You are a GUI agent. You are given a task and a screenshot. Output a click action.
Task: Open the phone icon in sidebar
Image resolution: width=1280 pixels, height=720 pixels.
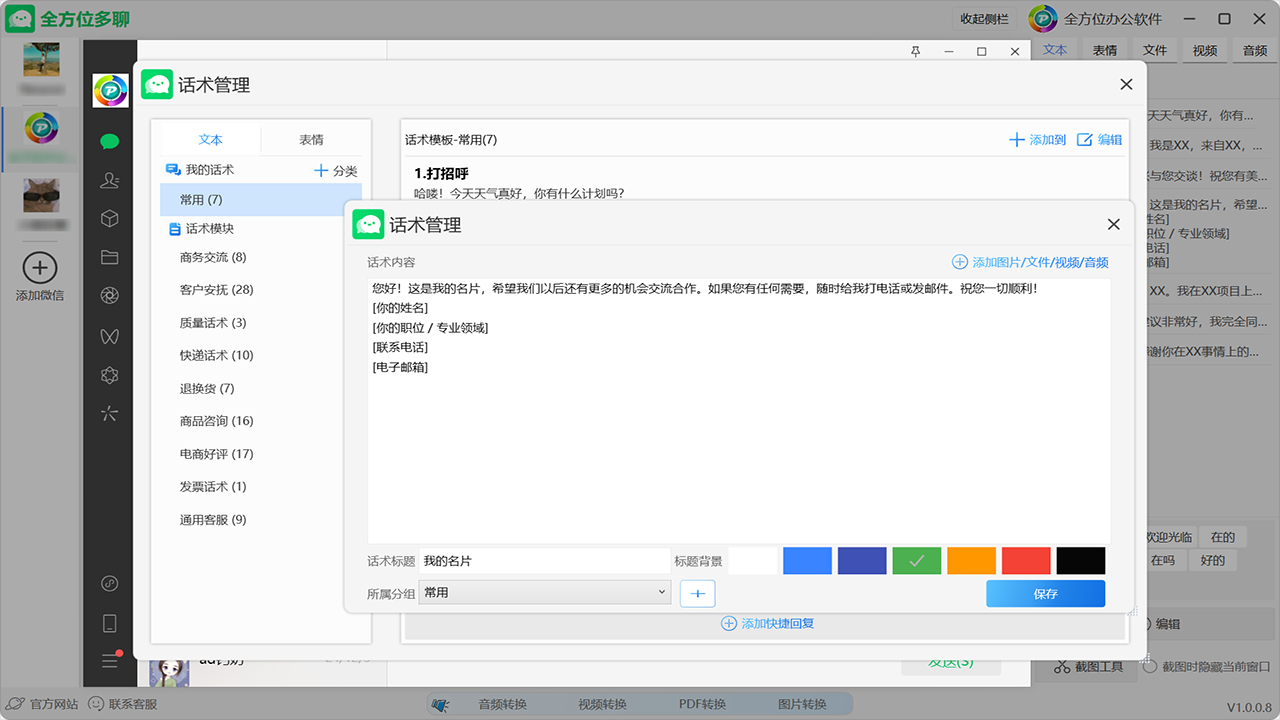pyautogui.click(x=110, y=623)
